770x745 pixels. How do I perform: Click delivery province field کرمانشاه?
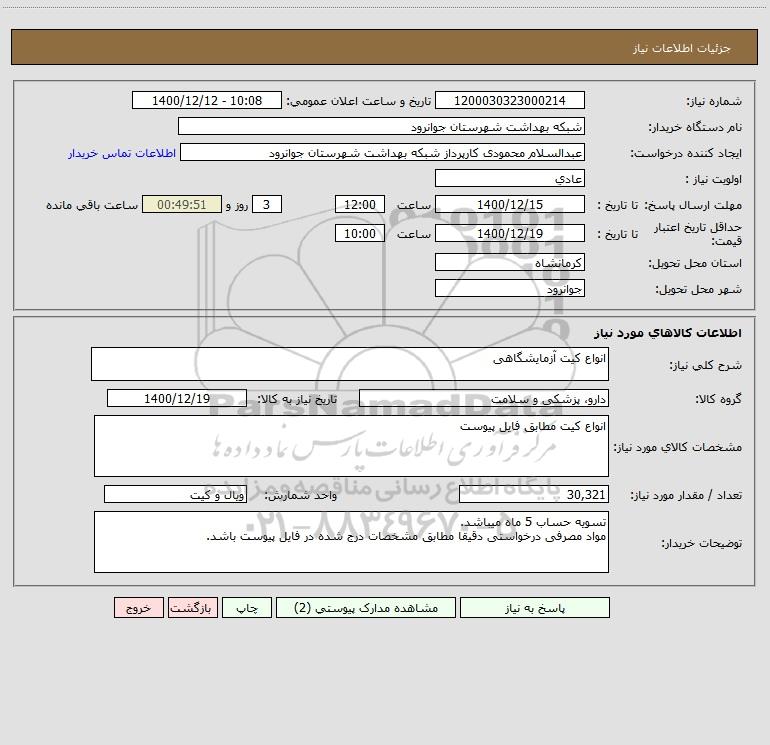point(510,262)
